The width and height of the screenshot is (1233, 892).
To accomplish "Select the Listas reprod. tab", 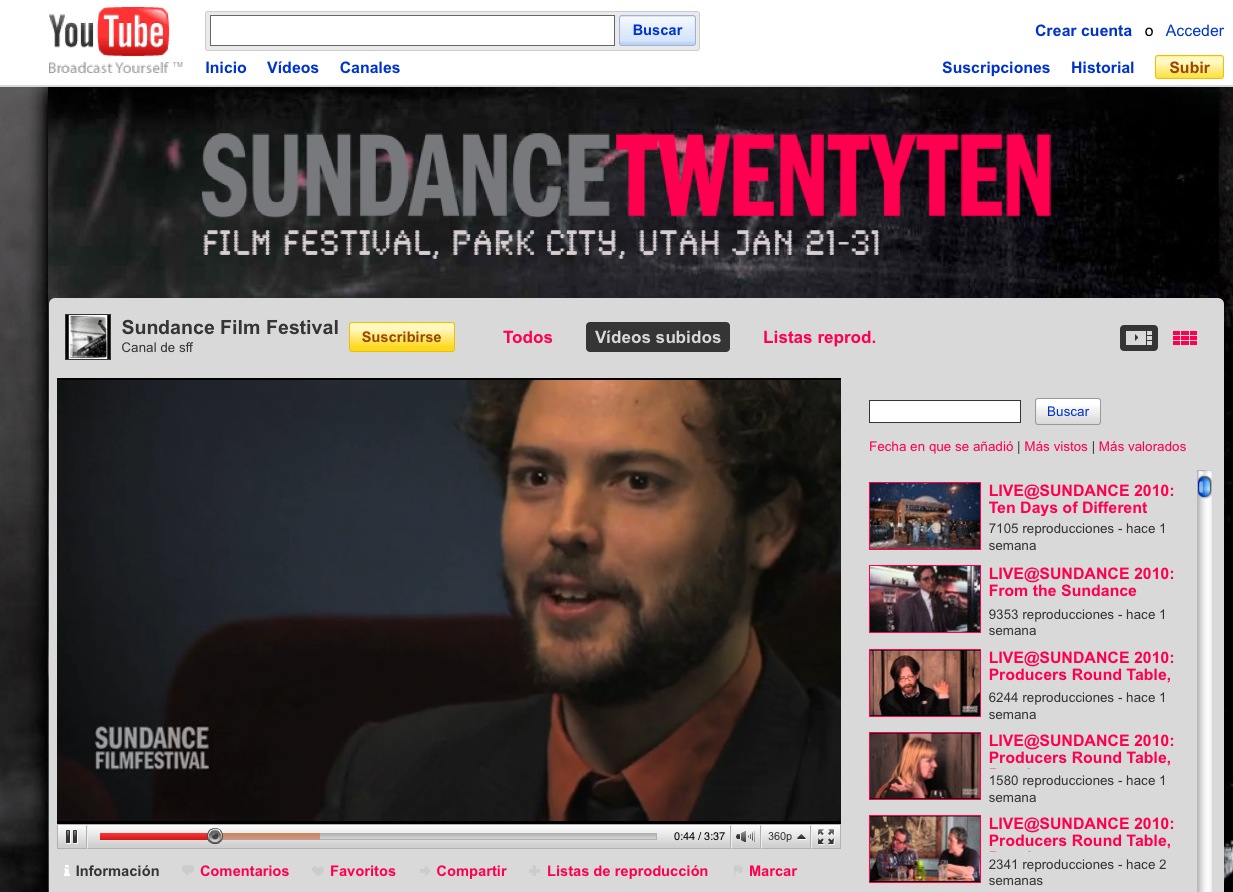I will coord(819,337).
